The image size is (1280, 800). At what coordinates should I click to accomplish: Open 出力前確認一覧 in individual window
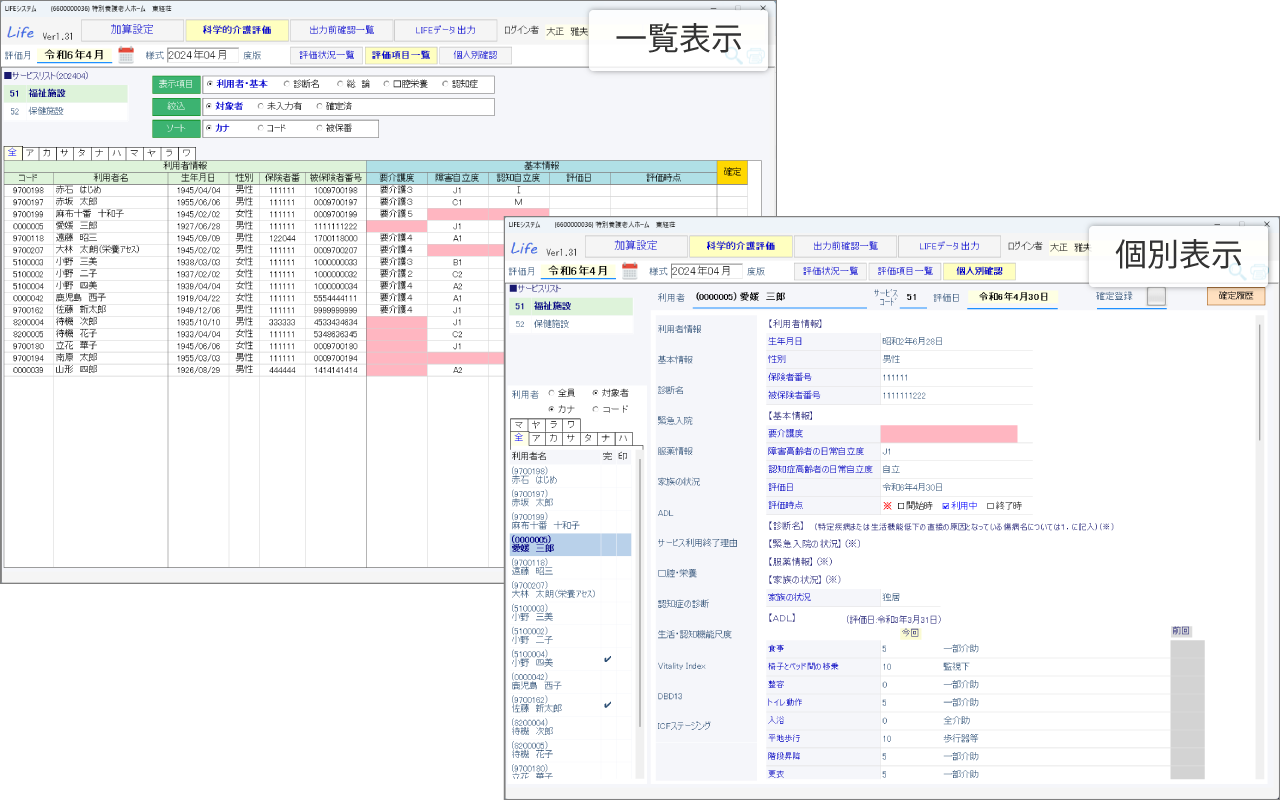click(845, 246)
